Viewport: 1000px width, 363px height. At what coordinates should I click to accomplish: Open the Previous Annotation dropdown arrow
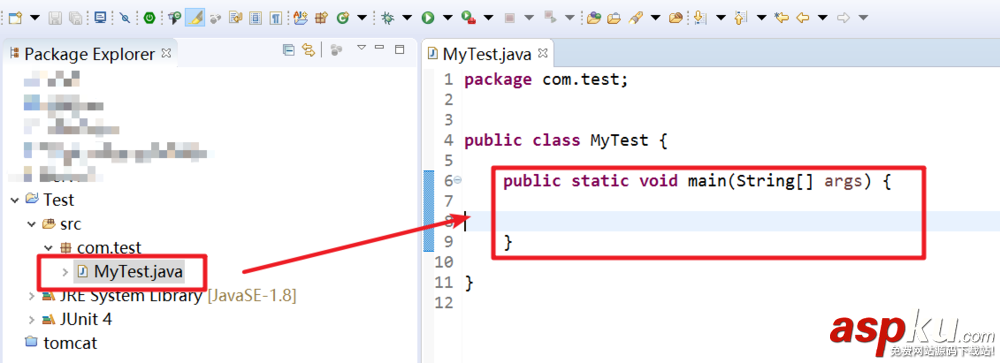pyautogui.click(x=761, y=19)
